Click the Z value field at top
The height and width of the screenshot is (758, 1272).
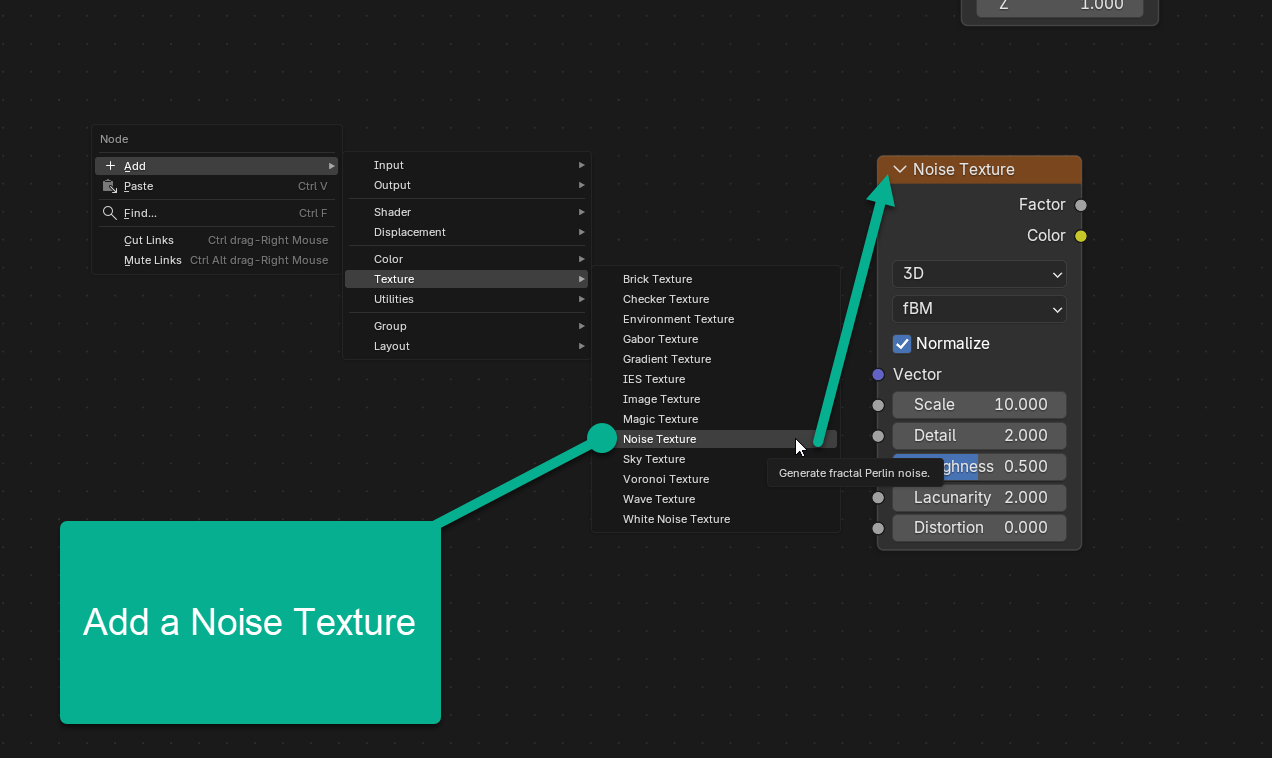click(1060, 6)
